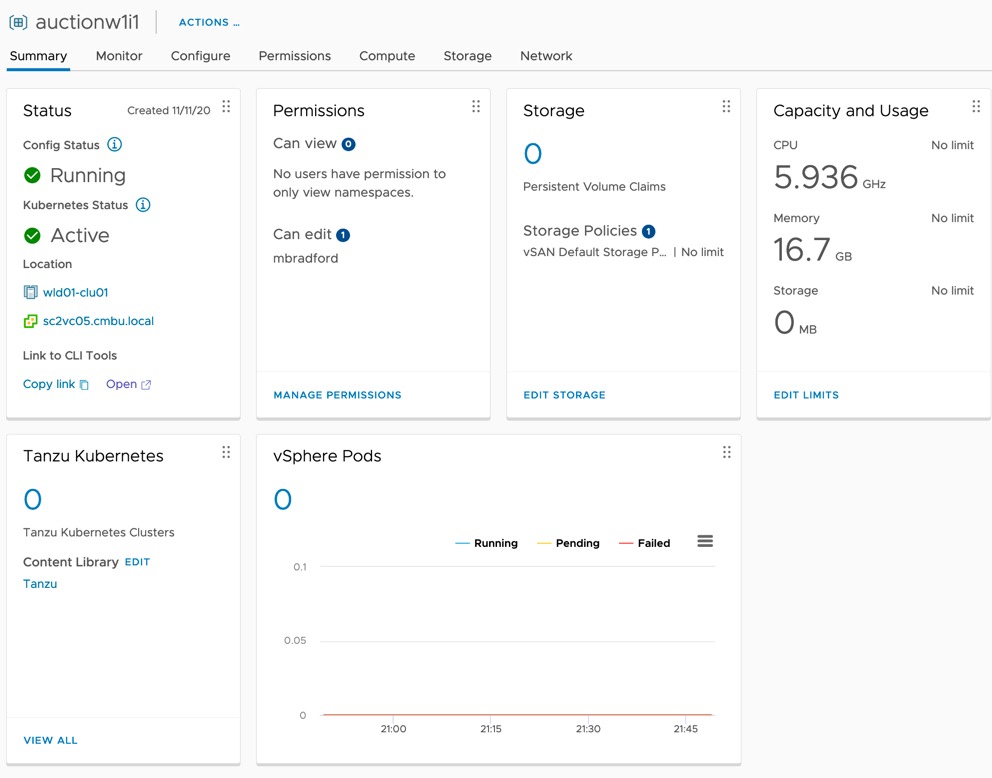The height and width of the screenshot is (778, 992).
Task: Open the vSphere Pods chart hamburger menu
Action: point(705,541)
